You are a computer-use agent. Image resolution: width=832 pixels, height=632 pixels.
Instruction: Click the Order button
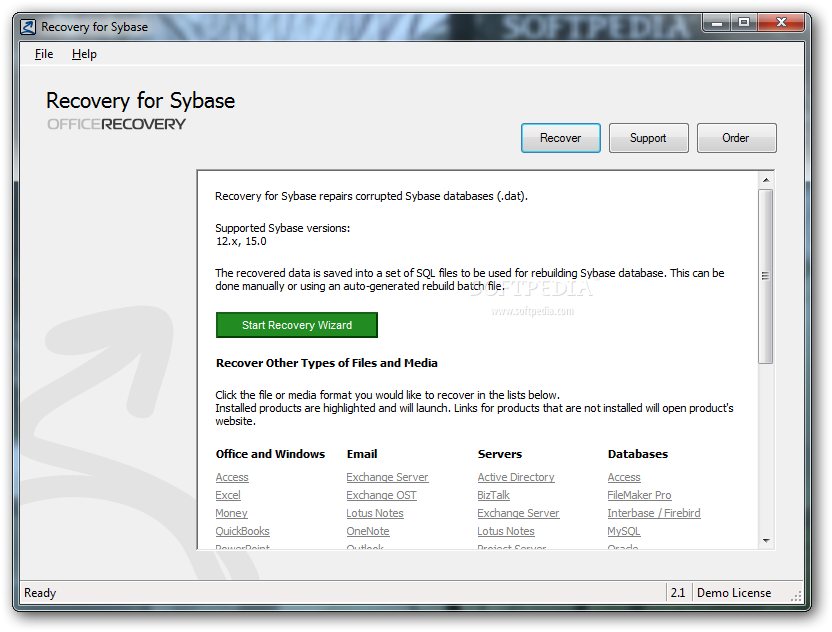coord(736,138)
